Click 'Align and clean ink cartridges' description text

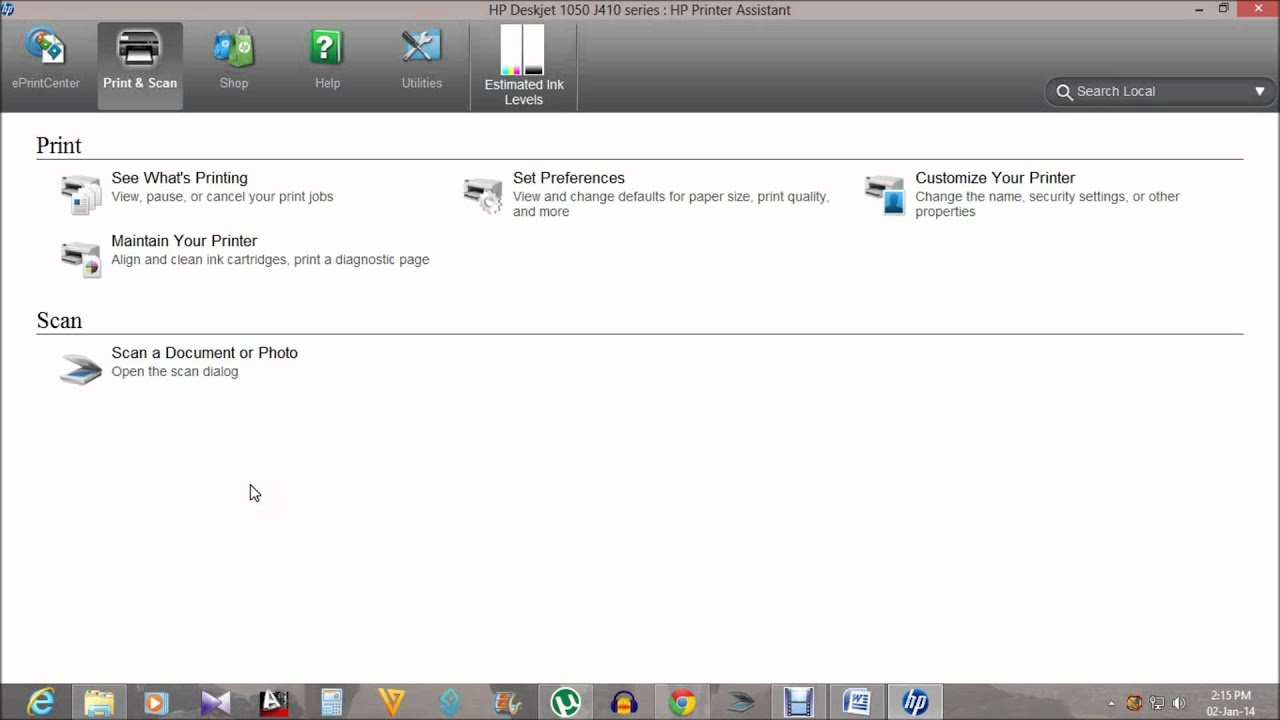(270, 260)
